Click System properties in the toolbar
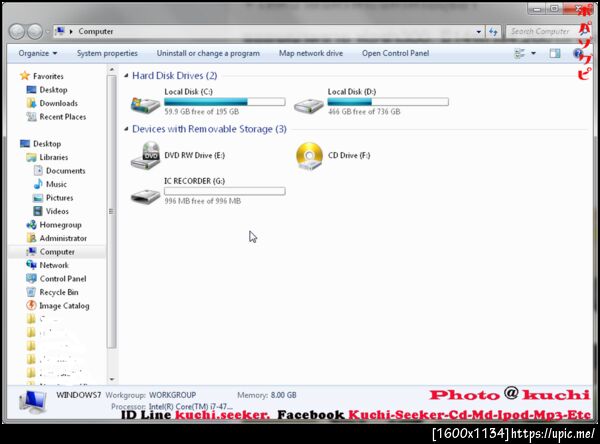Viewport: 600px width, 444px height. coord(107,53)
